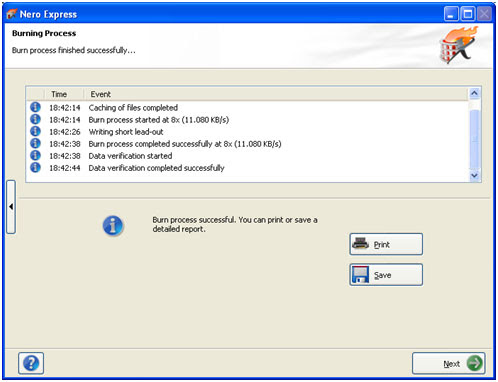The image size is (498, 382).
Task: Select 'Burn process completed successfully at 8x' event
Action: click(x=185, y=144)
